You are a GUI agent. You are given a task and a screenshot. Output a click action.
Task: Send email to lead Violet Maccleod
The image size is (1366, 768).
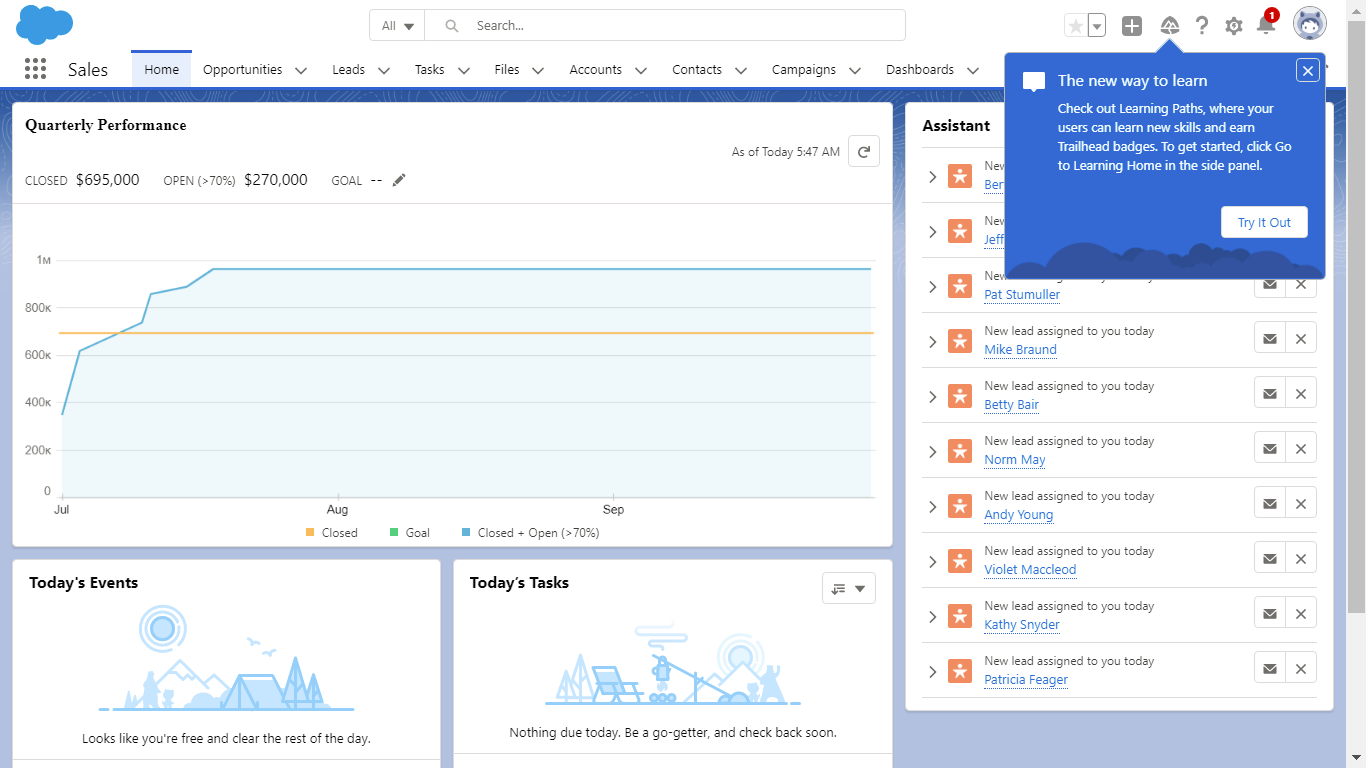pos(1270,558)
